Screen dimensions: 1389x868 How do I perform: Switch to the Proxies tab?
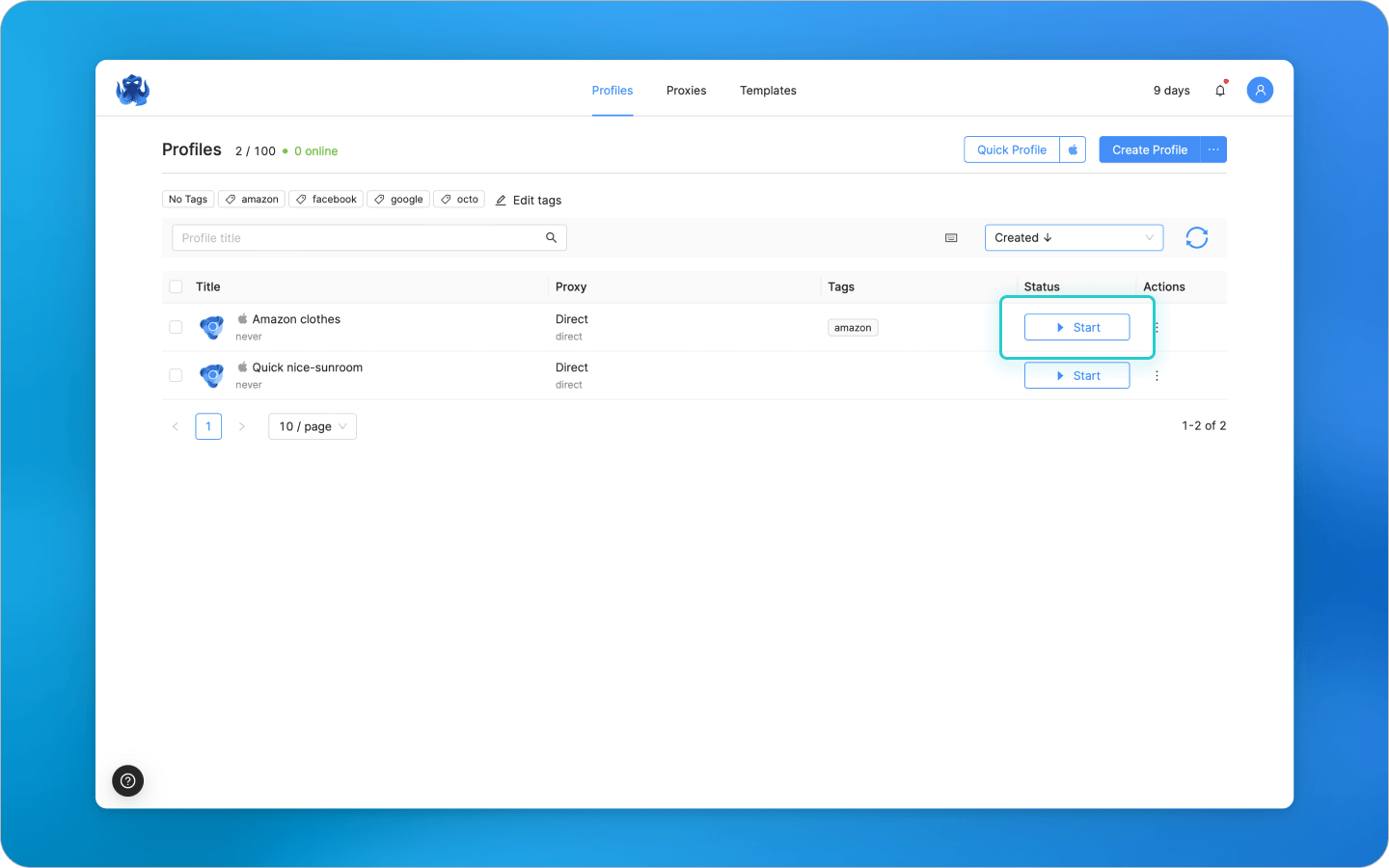(x=686, y=90)
